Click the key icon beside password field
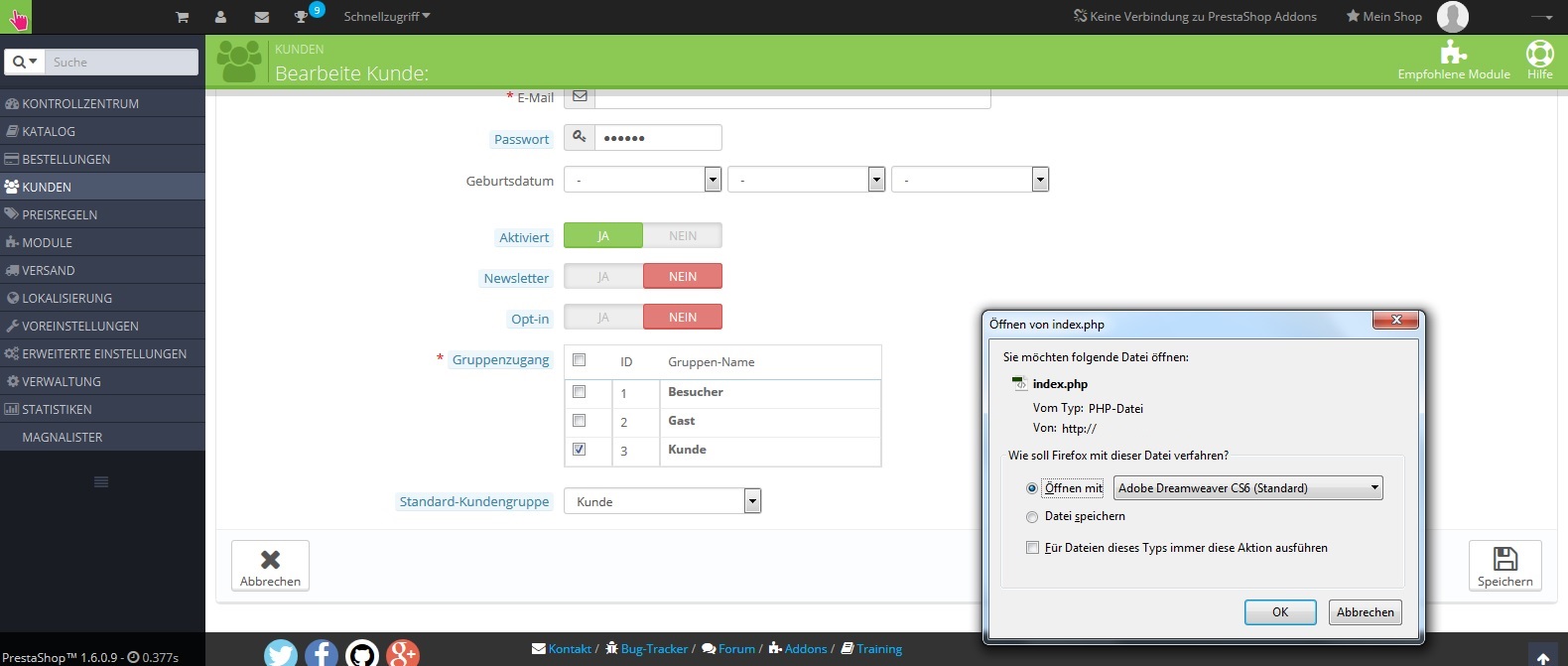Viewport: 1568px width, 666px height. tap(580, 137)
